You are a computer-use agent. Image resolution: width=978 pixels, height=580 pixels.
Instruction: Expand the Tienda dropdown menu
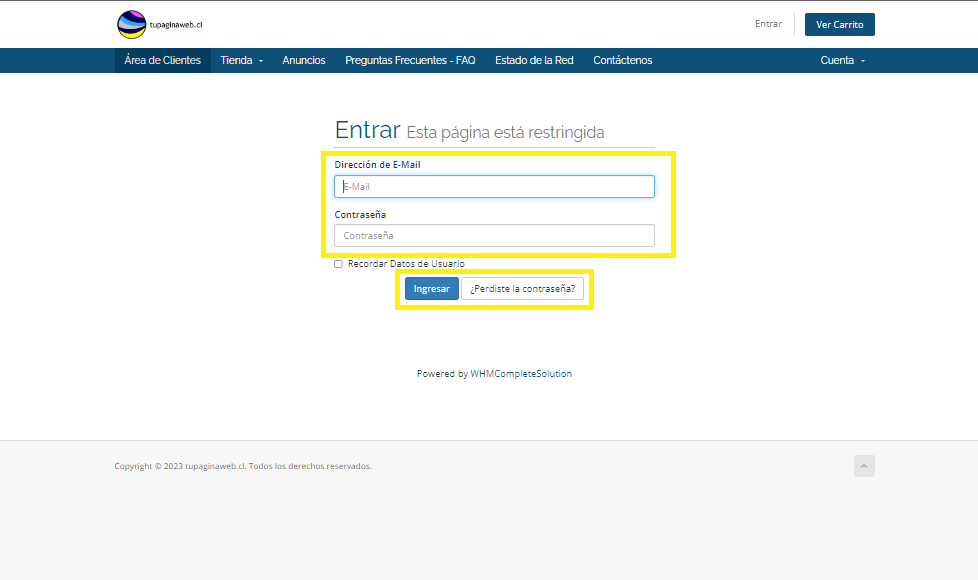coord(241,60)
